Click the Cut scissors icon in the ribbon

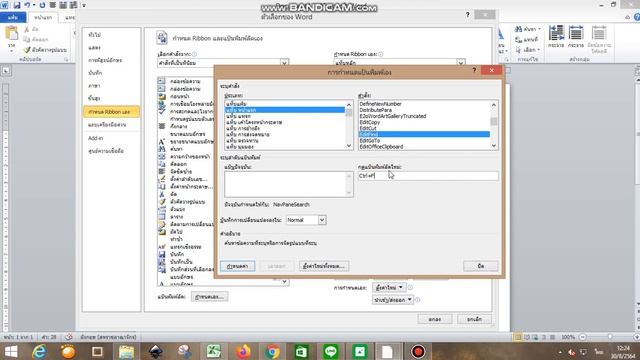[x=27, y=29]
